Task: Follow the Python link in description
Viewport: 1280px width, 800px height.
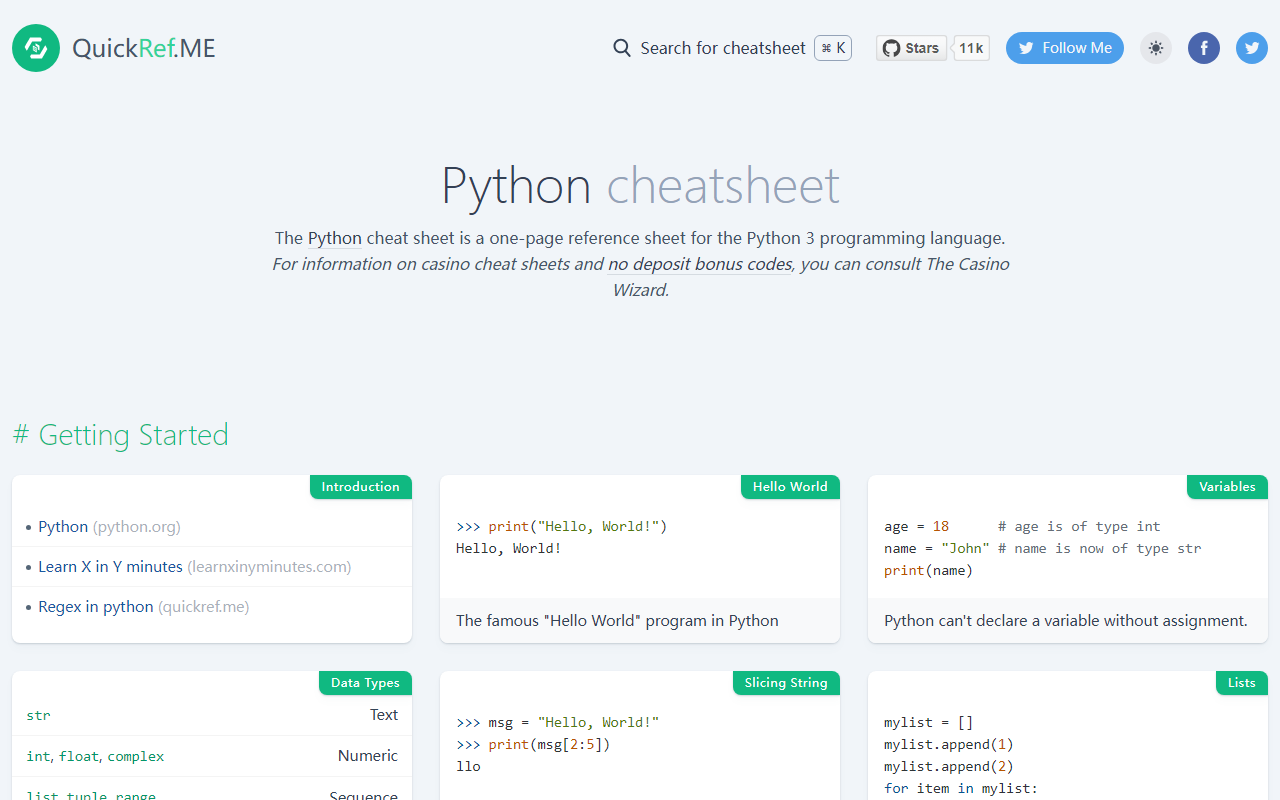Action: coord(335,238)
